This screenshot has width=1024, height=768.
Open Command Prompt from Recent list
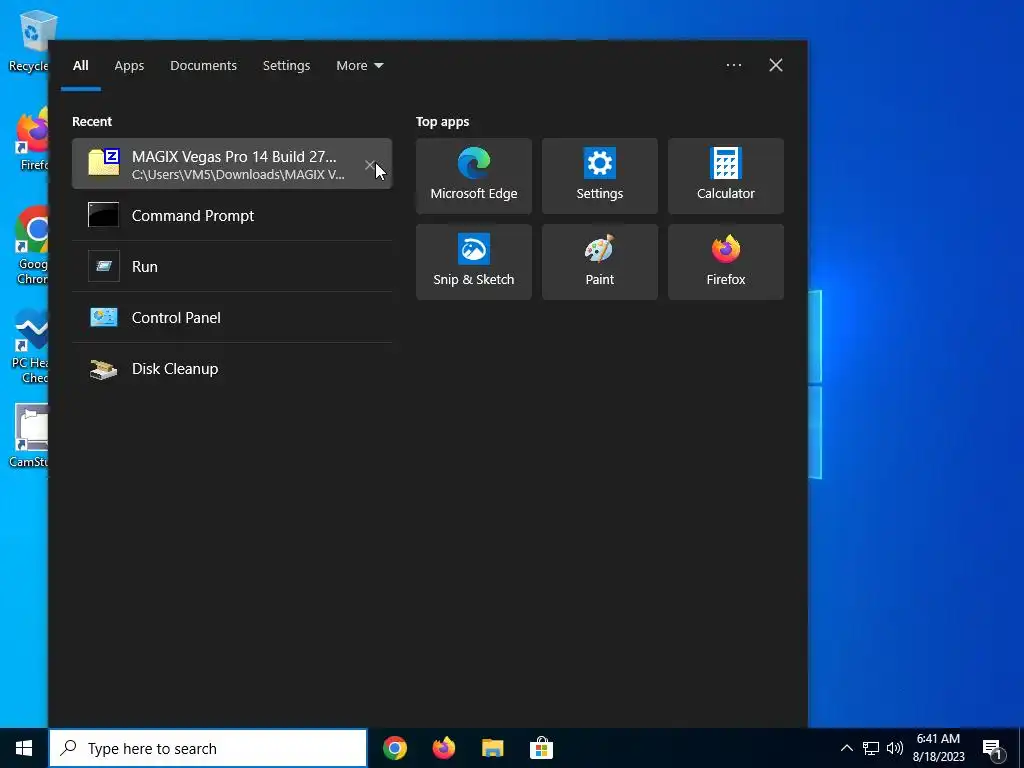232,215
